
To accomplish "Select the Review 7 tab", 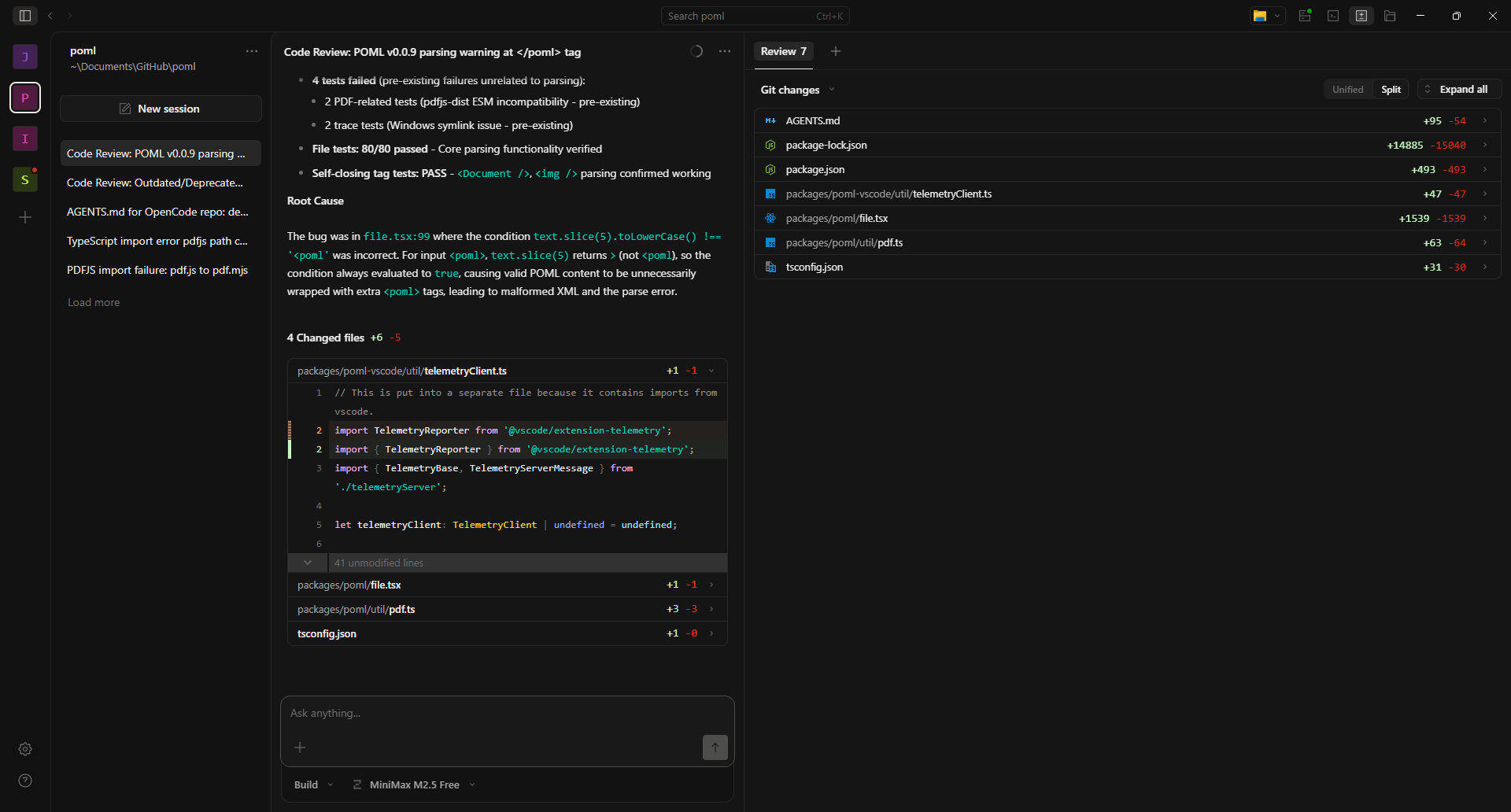I will [784, 51].
